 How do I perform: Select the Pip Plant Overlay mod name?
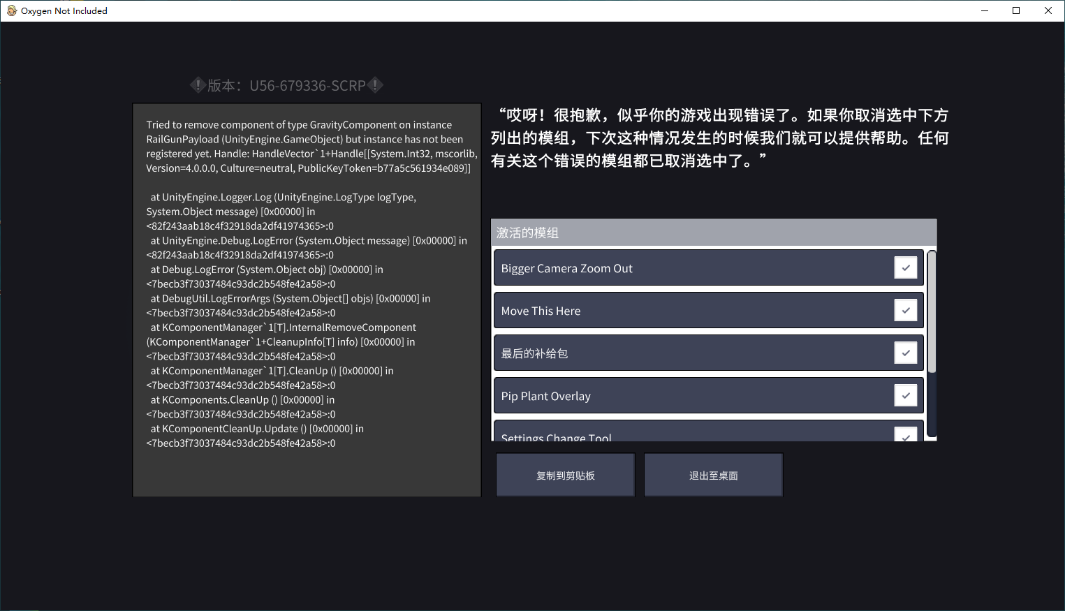coord(545,396)
